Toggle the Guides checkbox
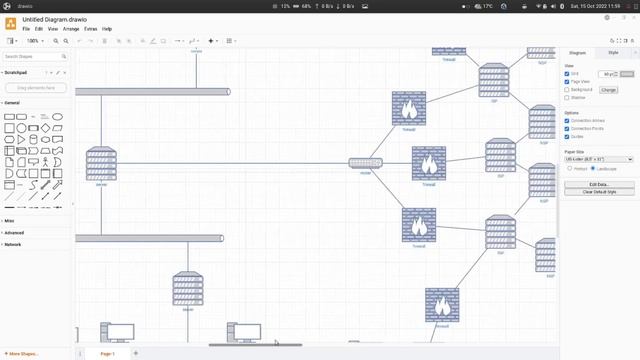 click(567, 137)
